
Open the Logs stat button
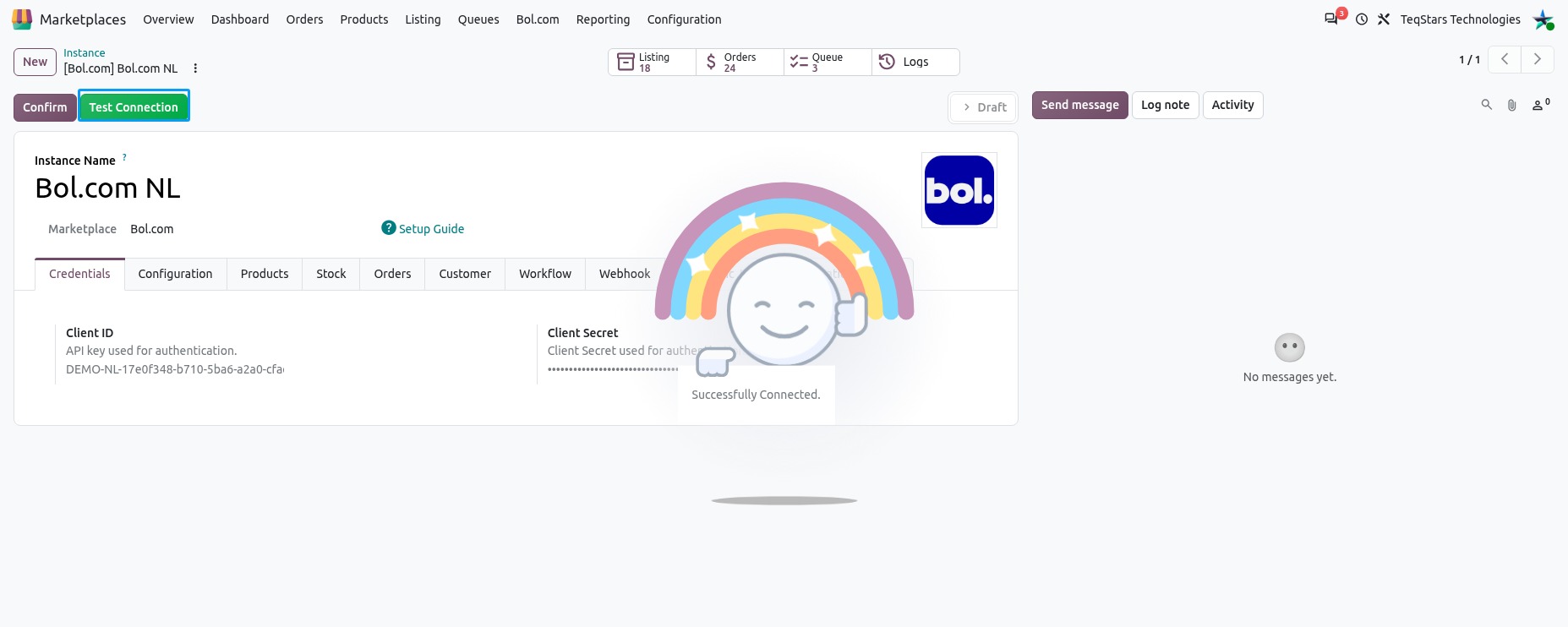915,62
